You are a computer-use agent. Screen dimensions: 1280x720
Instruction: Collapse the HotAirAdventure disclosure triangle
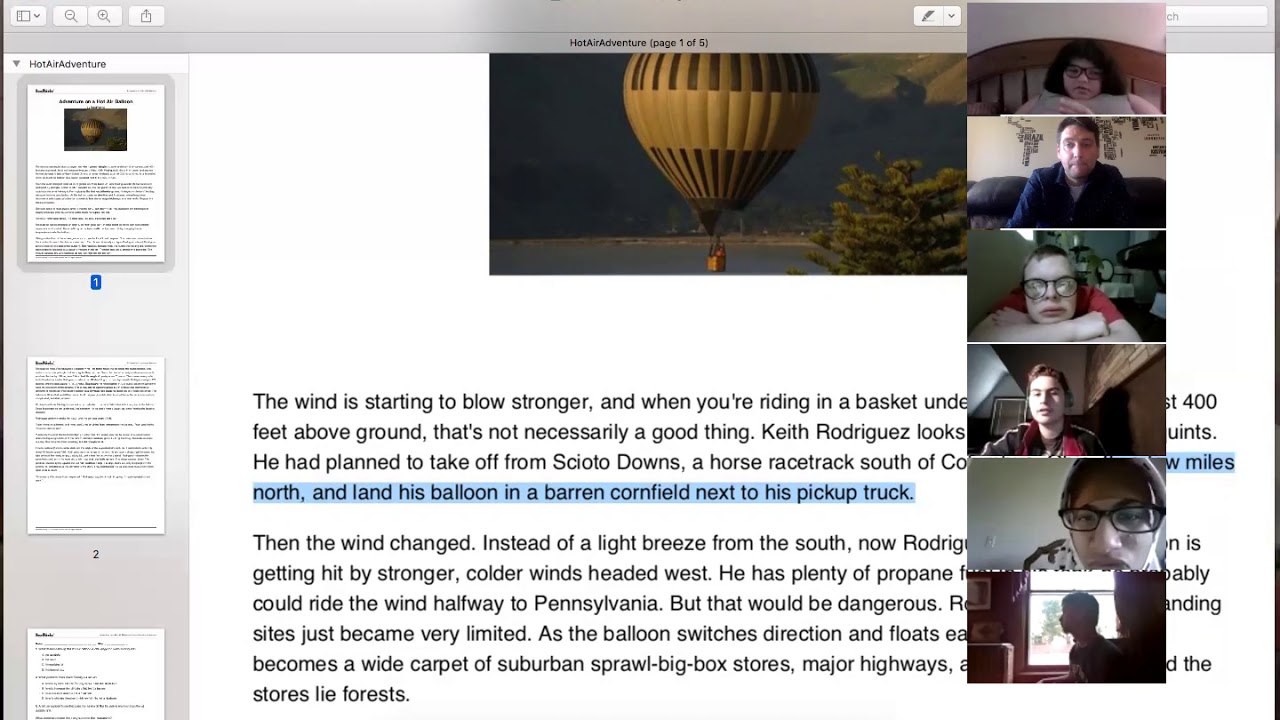[16, 63]
